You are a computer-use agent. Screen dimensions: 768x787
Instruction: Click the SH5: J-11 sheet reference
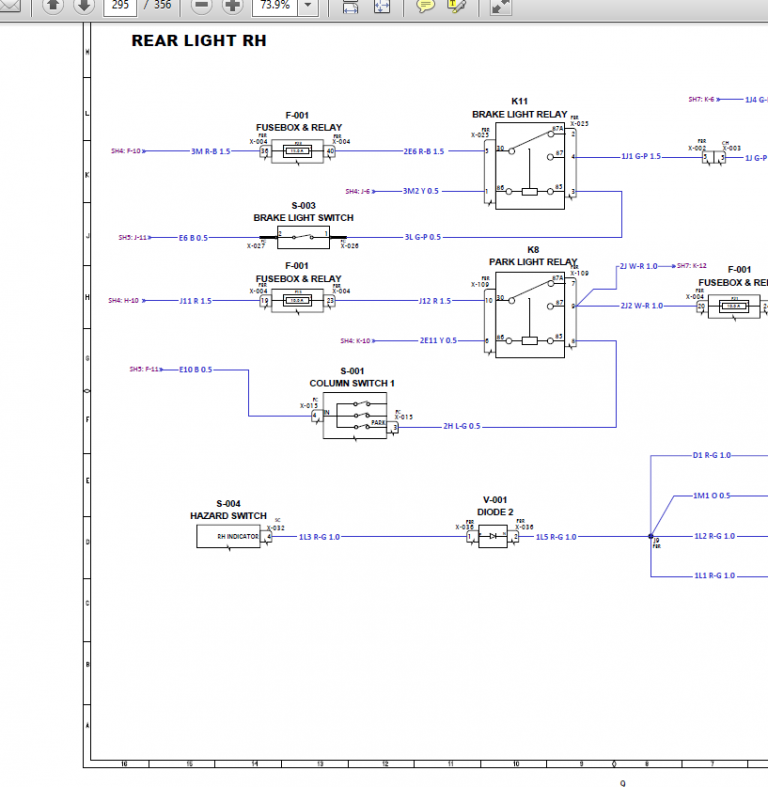133,237
